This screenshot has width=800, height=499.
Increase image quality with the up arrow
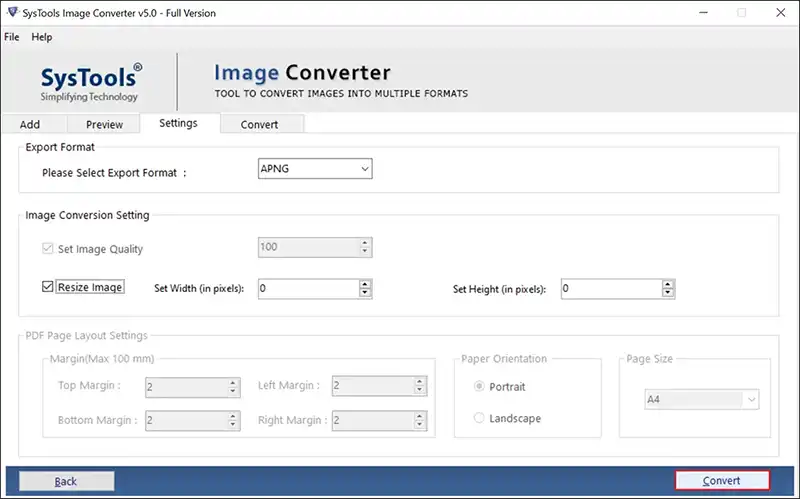tap(365, 243)
